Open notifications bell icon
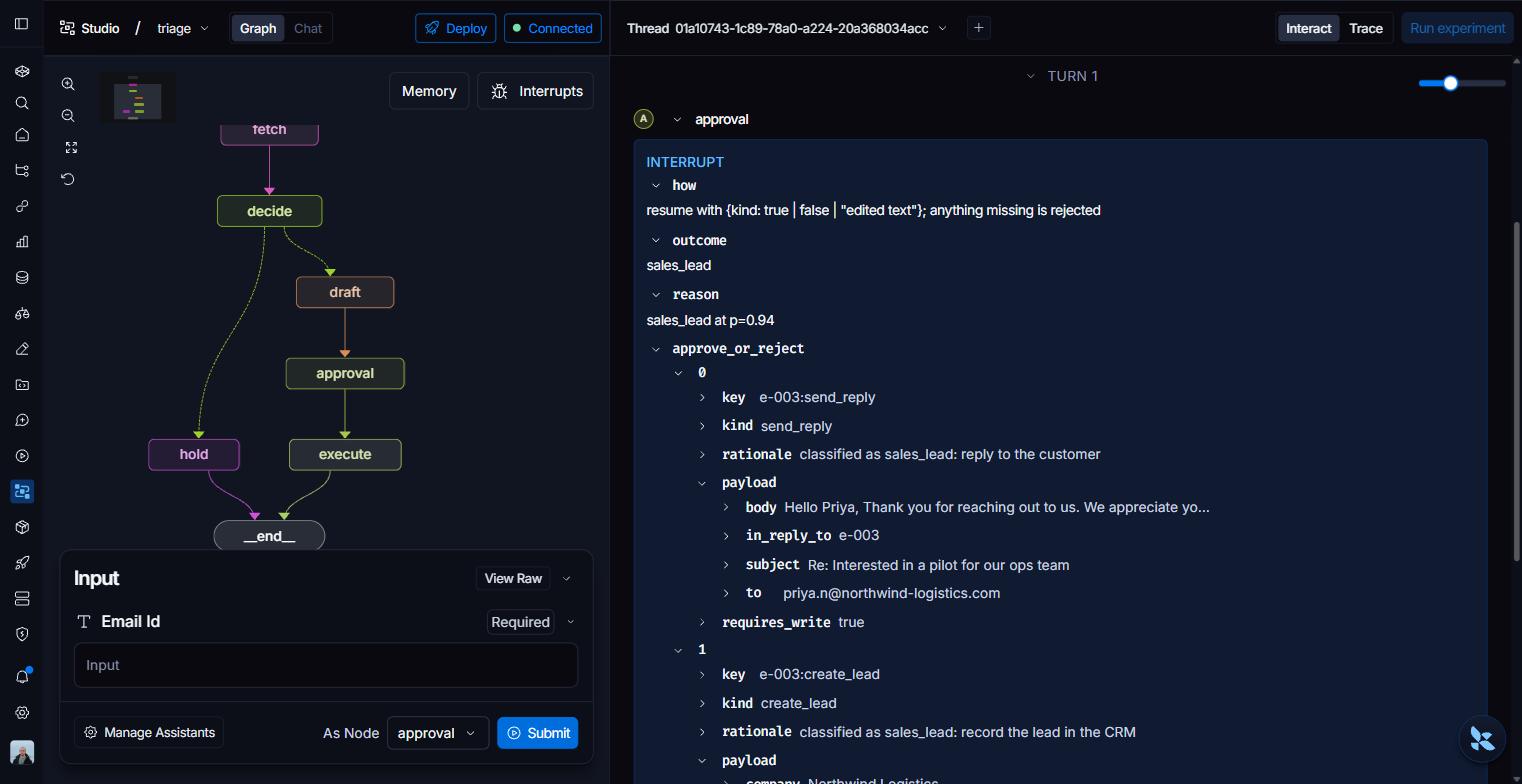Image resolution: width=1522 pixels, height=784 pixels. (22, 677)
